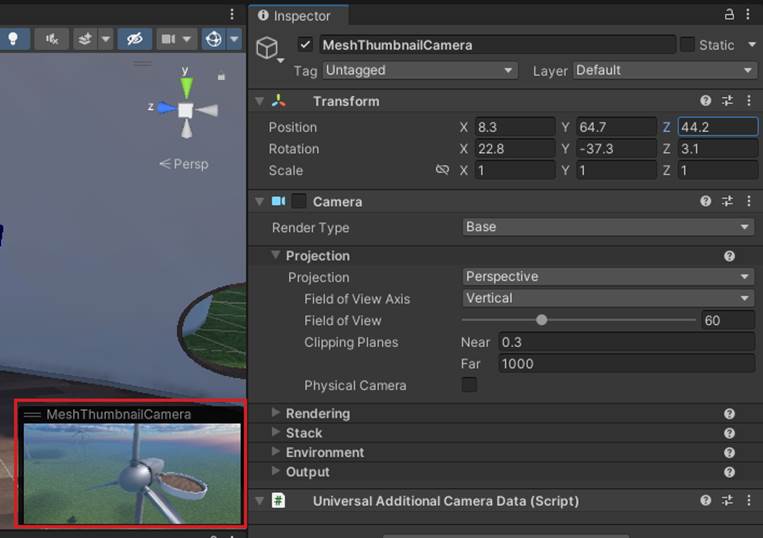The width and height of the screenshot is (763, 538).
Task: Click Field of View value 60
Action: tap(727, 320)
